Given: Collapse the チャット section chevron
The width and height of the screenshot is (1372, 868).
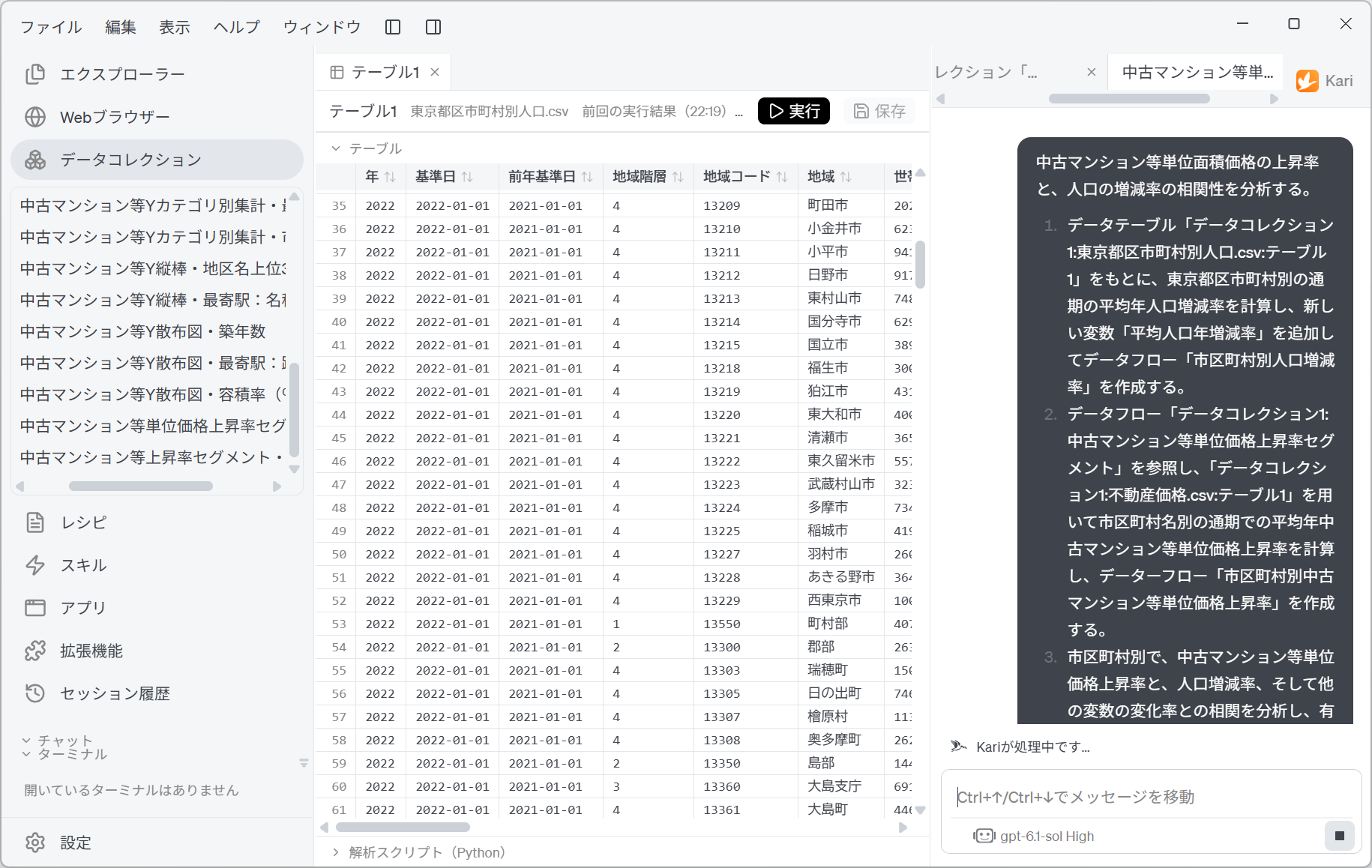Looking at the screenshot, I should pyautogui.click(x=26, y=741).
